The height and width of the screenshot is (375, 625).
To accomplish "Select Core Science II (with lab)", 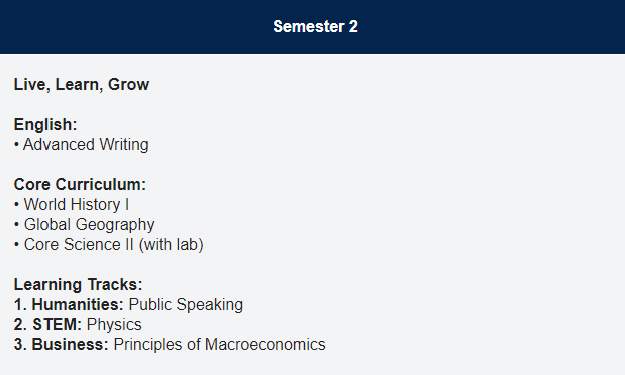I will tap(114, 245).
